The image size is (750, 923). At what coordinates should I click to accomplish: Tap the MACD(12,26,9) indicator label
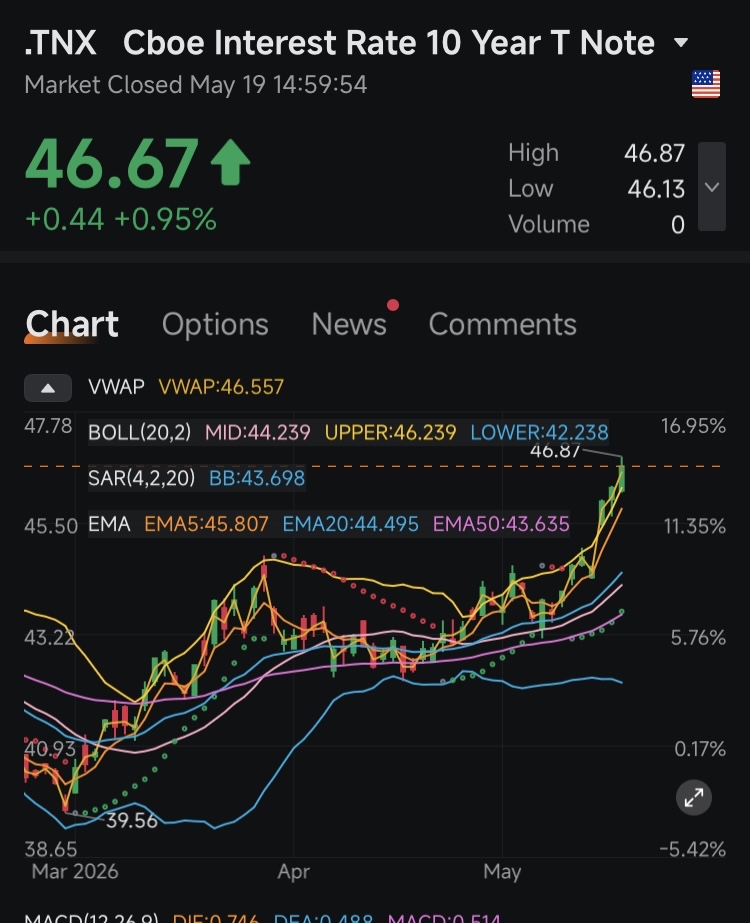click(x=91, y=917)
